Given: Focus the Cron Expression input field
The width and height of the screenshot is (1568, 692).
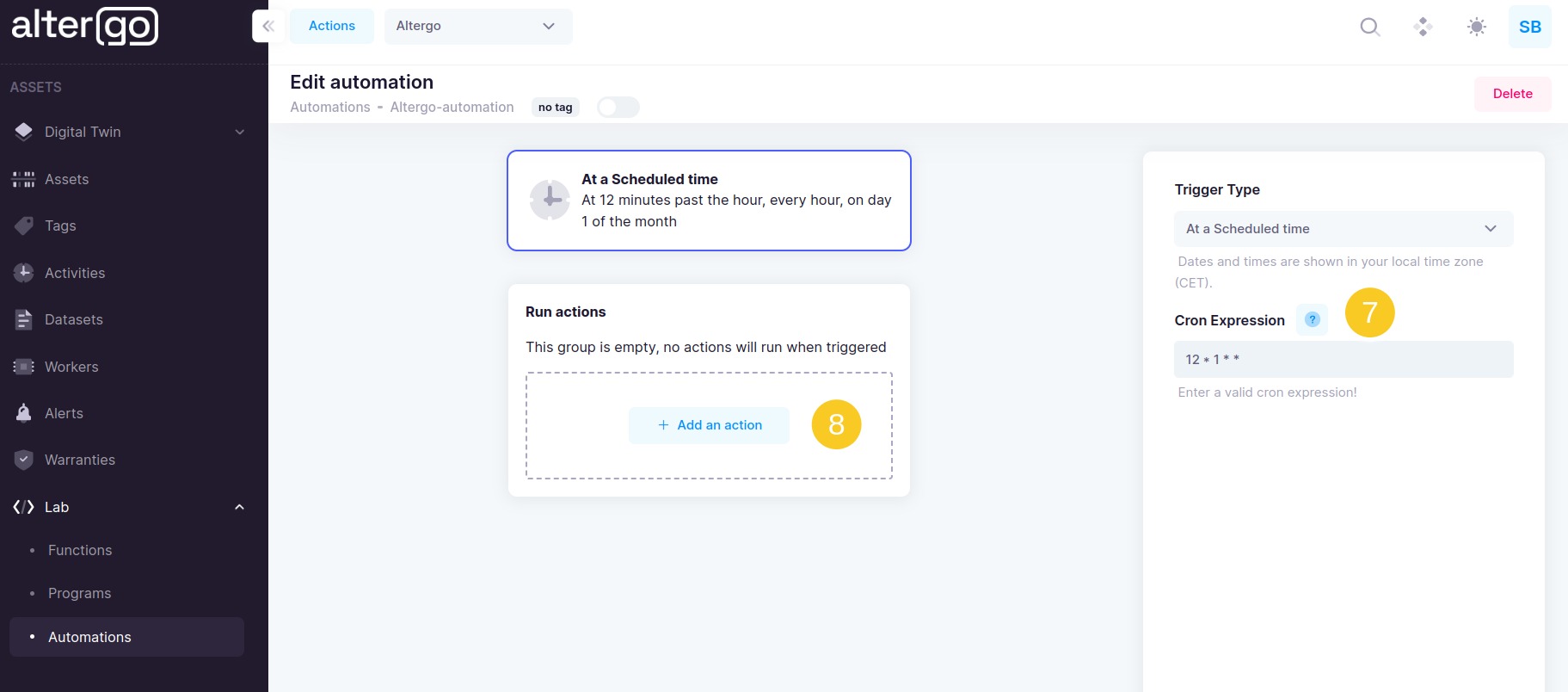Looking at the screenshot, I should coord(1343,360).
